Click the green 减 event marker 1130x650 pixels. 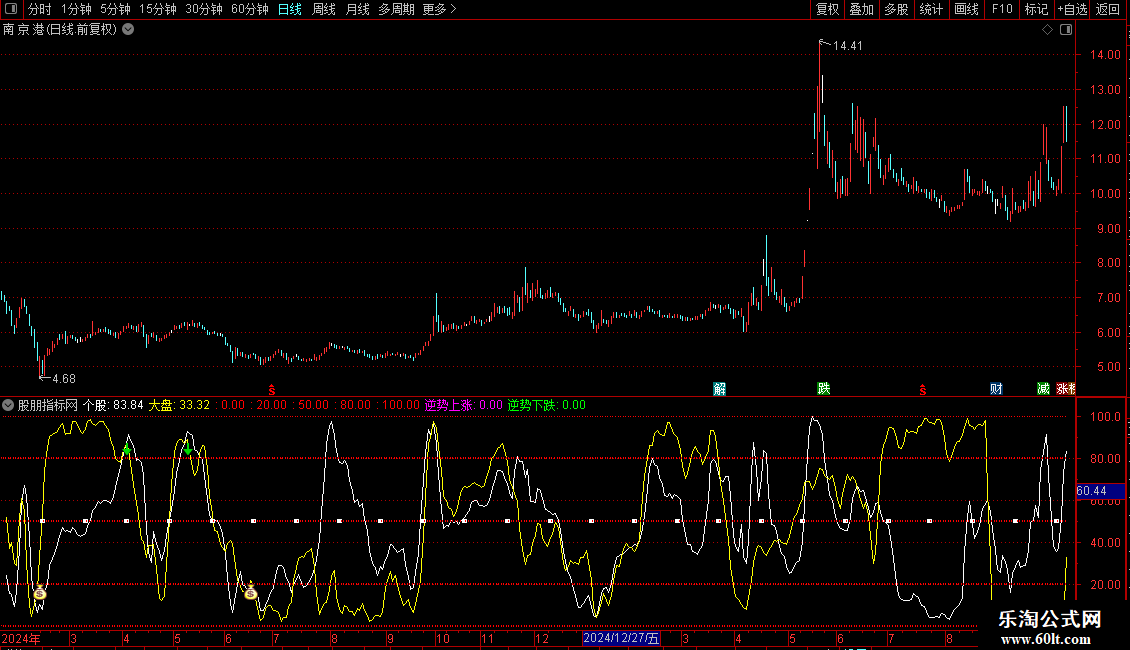1043,389
